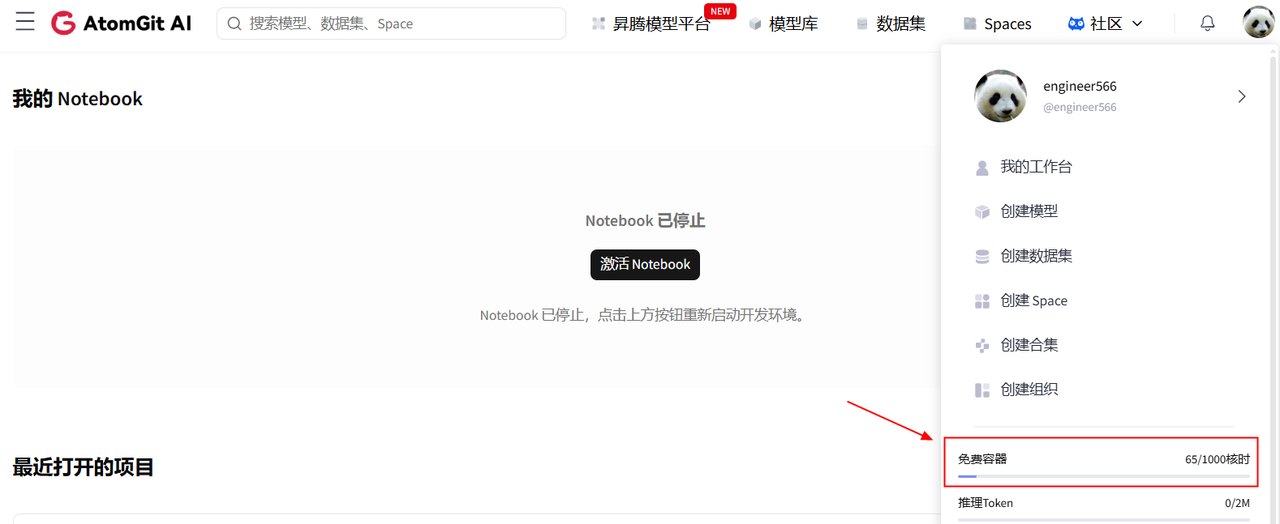This screenshot has height=524, width=1280.
Task: Click the Ascend model platform icon
Action: pos(599,23)
